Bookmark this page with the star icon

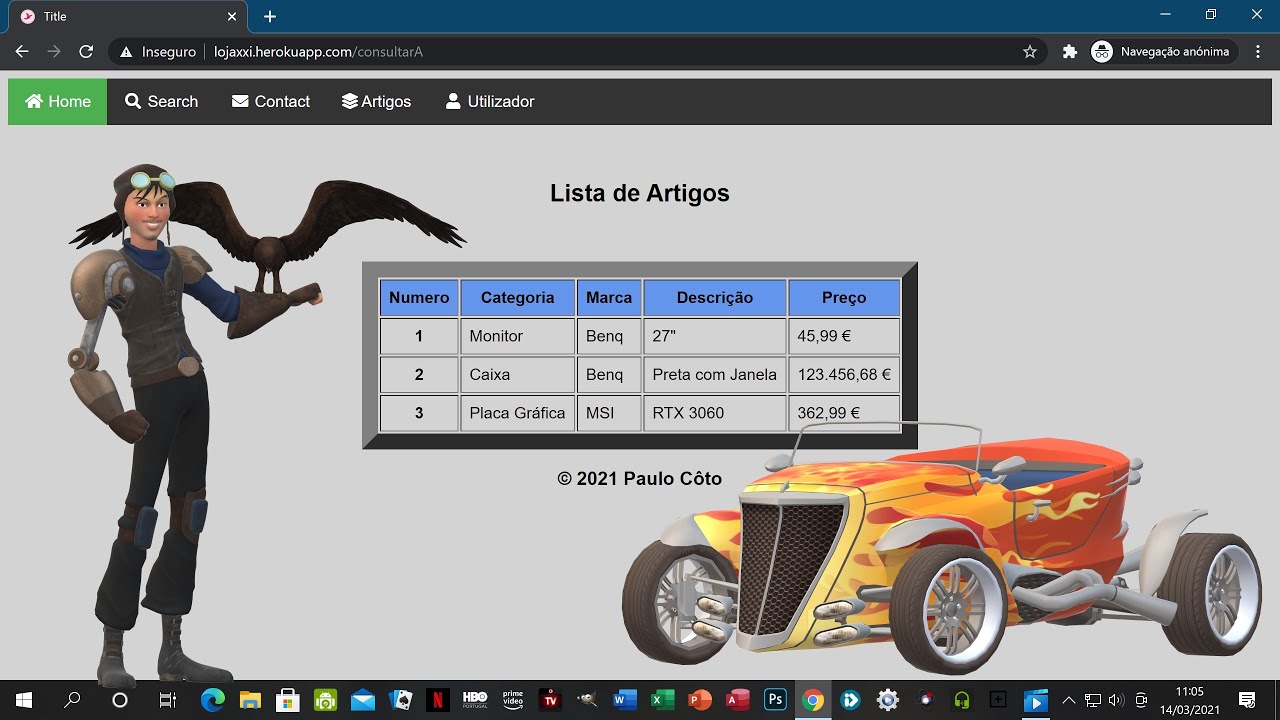click(x=1030, y=51)
